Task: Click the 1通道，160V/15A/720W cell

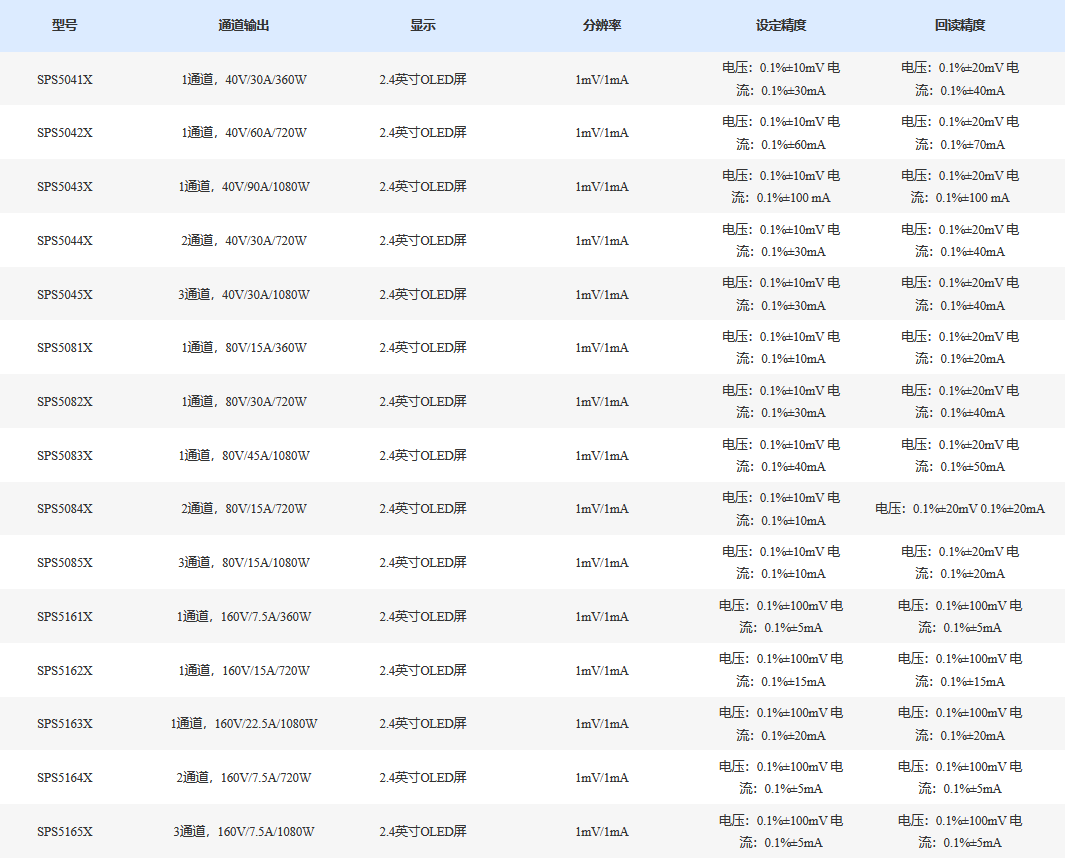Action: point(244,671)
